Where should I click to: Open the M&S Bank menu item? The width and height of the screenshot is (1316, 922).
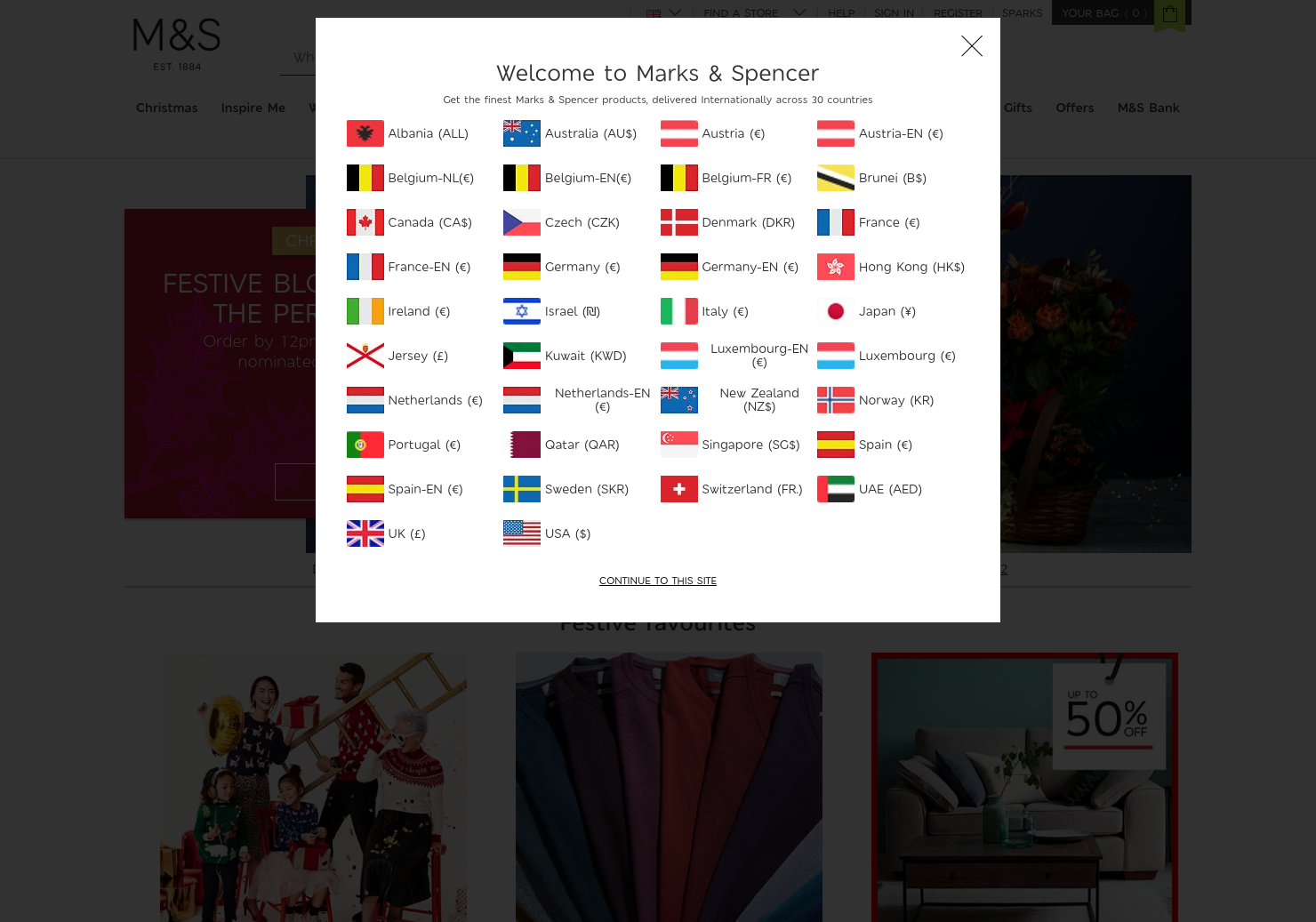click(1148, 108)
